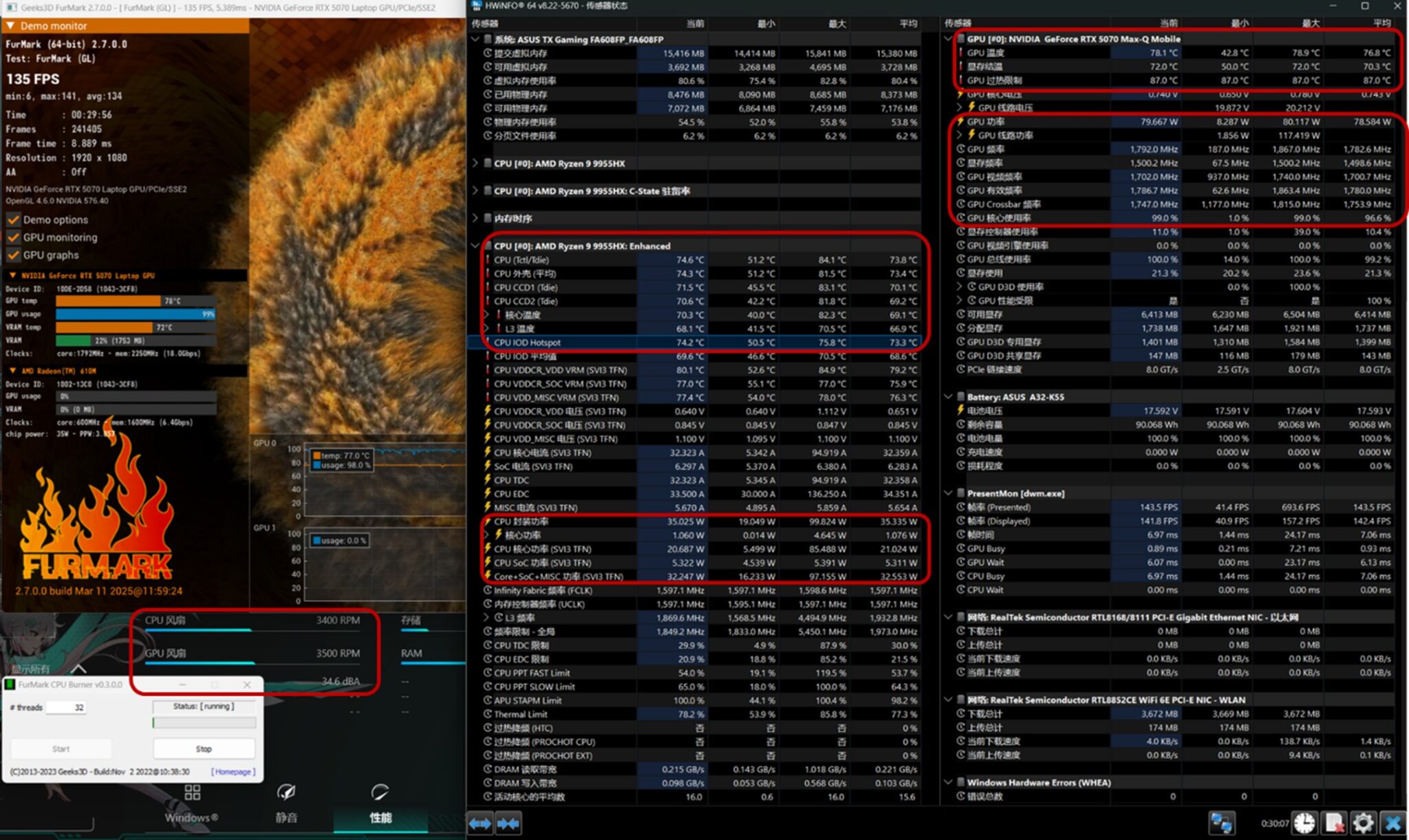The width and height of the screenshot is (1409, 840).
Task: Click the 显示所有 label
Action: tap(30, 669)
